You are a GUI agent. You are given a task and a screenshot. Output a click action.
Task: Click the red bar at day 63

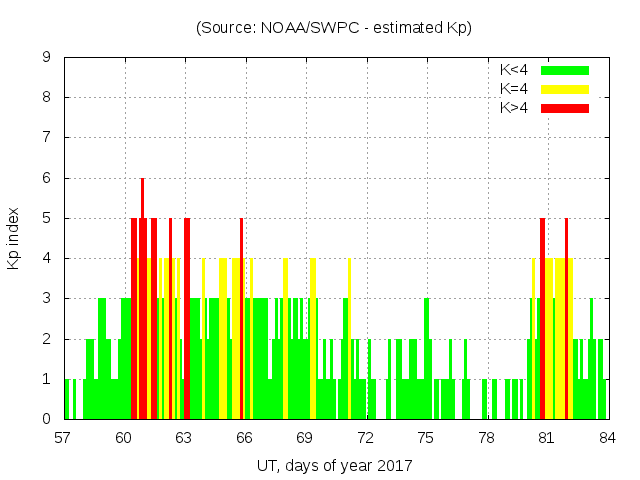coord(187,320)
